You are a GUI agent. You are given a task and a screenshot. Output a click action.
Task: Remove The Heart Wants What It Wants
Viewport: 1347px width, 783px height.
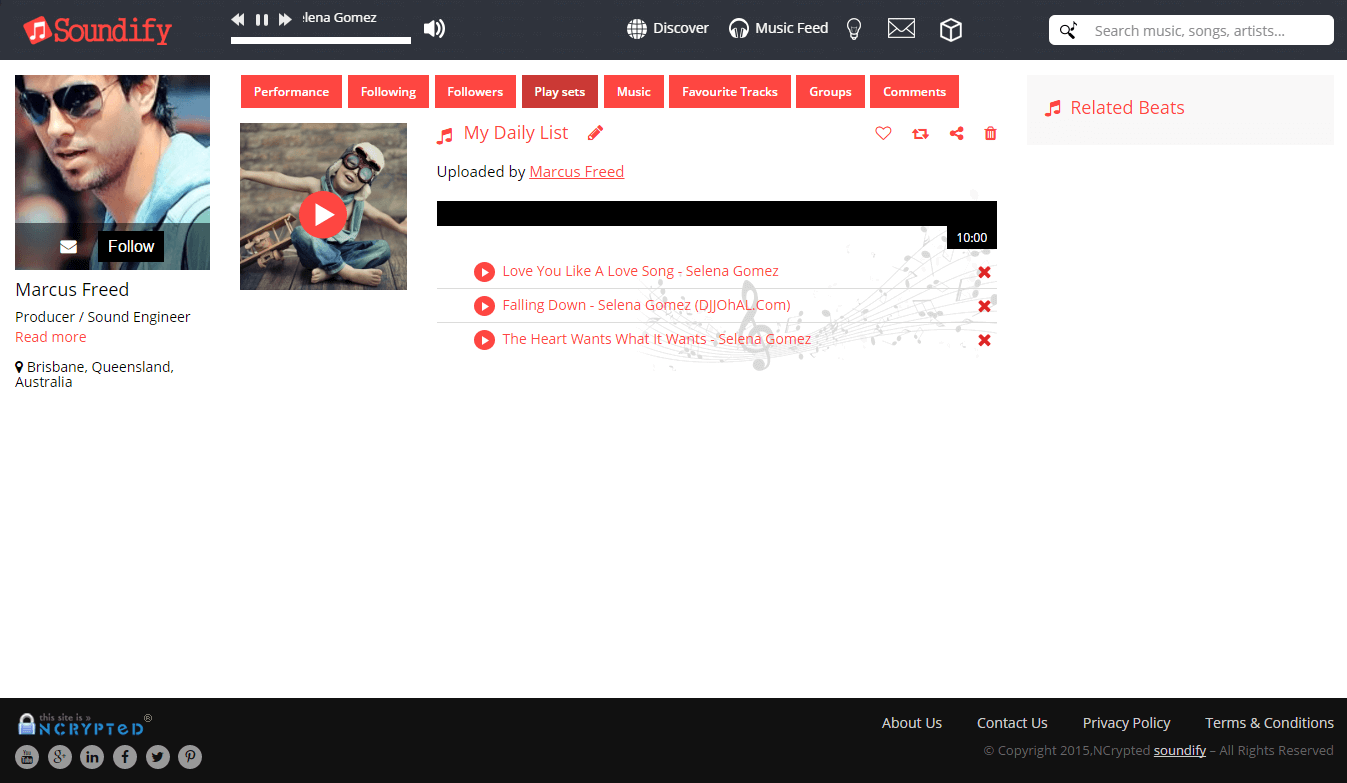click(984, 340)
